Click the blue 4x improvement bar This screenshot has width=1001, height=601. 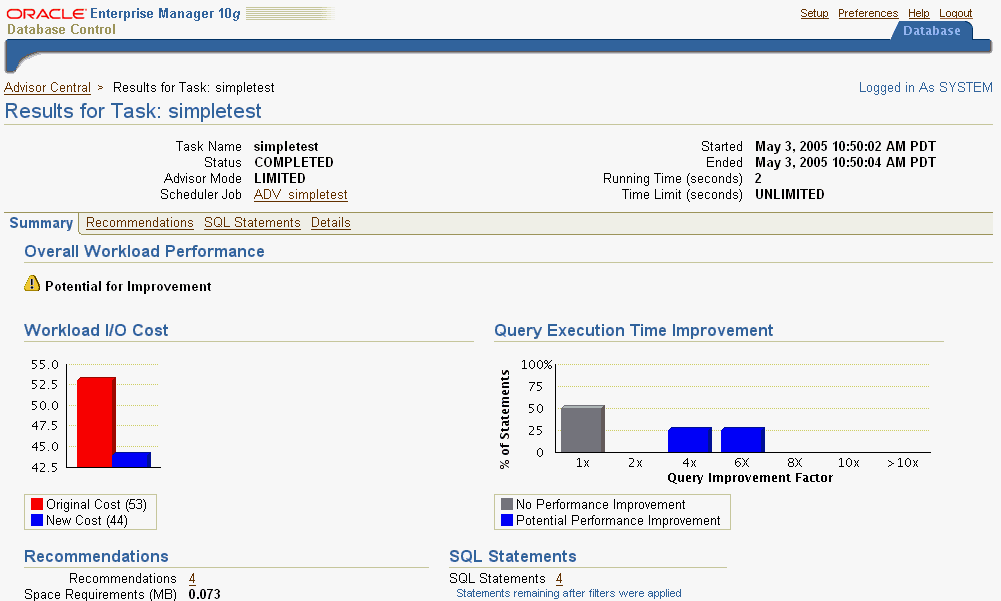pyautogui.click(x=689, y=440)
